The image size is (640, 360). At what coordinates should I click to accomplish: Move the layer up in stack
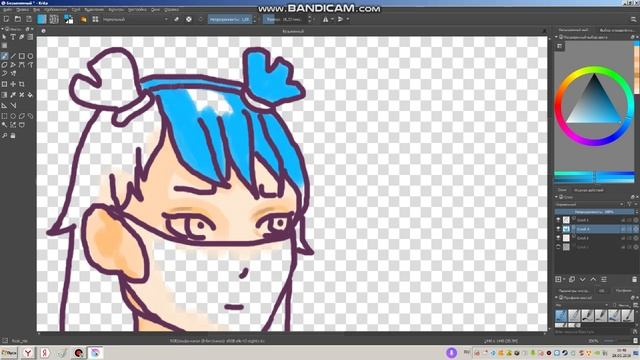(593, 280)
